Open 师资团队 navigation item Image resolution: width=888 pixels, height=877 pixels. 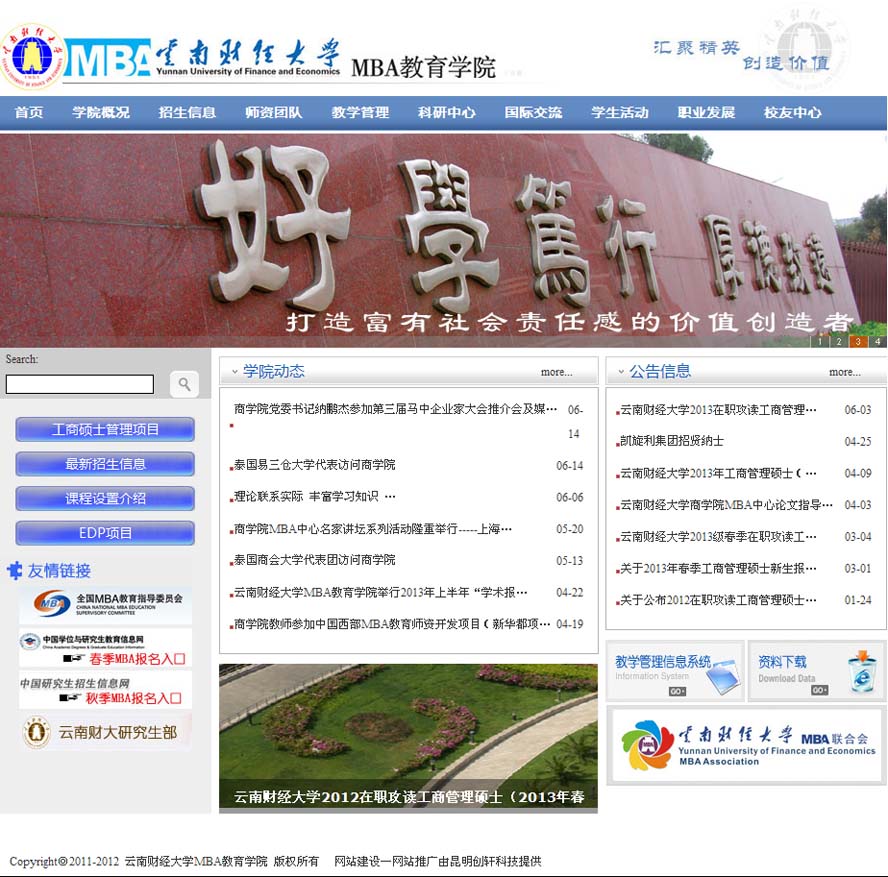[x=274, y=112]
